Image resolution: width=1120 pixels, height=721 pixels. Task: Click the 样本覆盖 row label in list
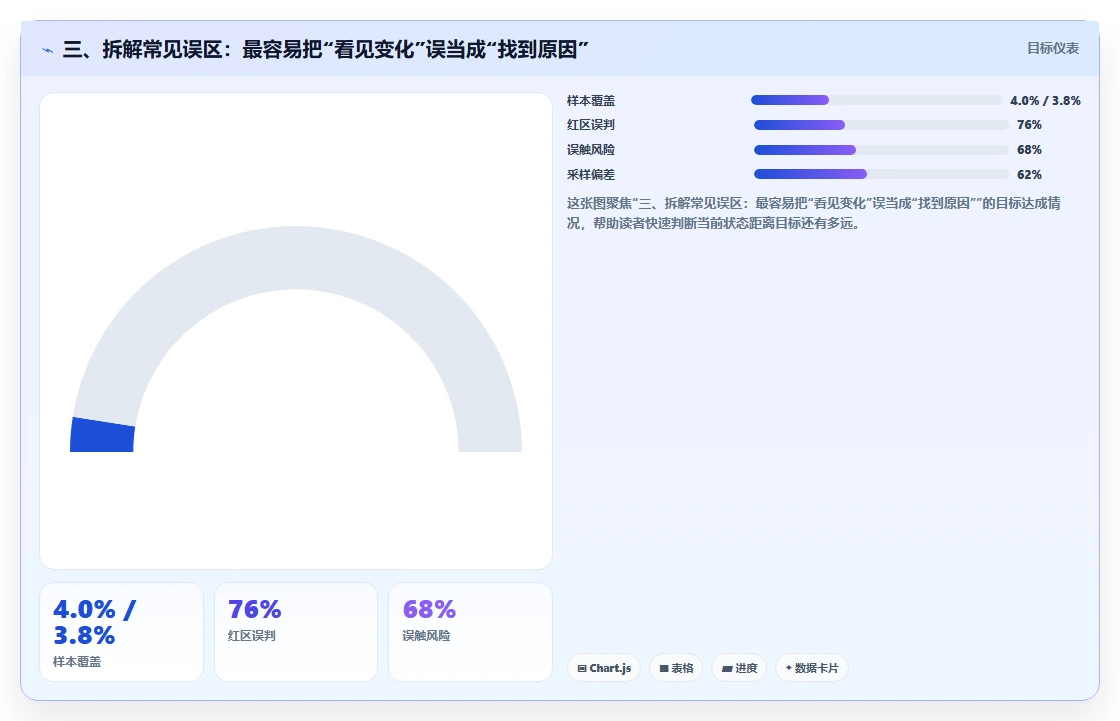(591, 101)
